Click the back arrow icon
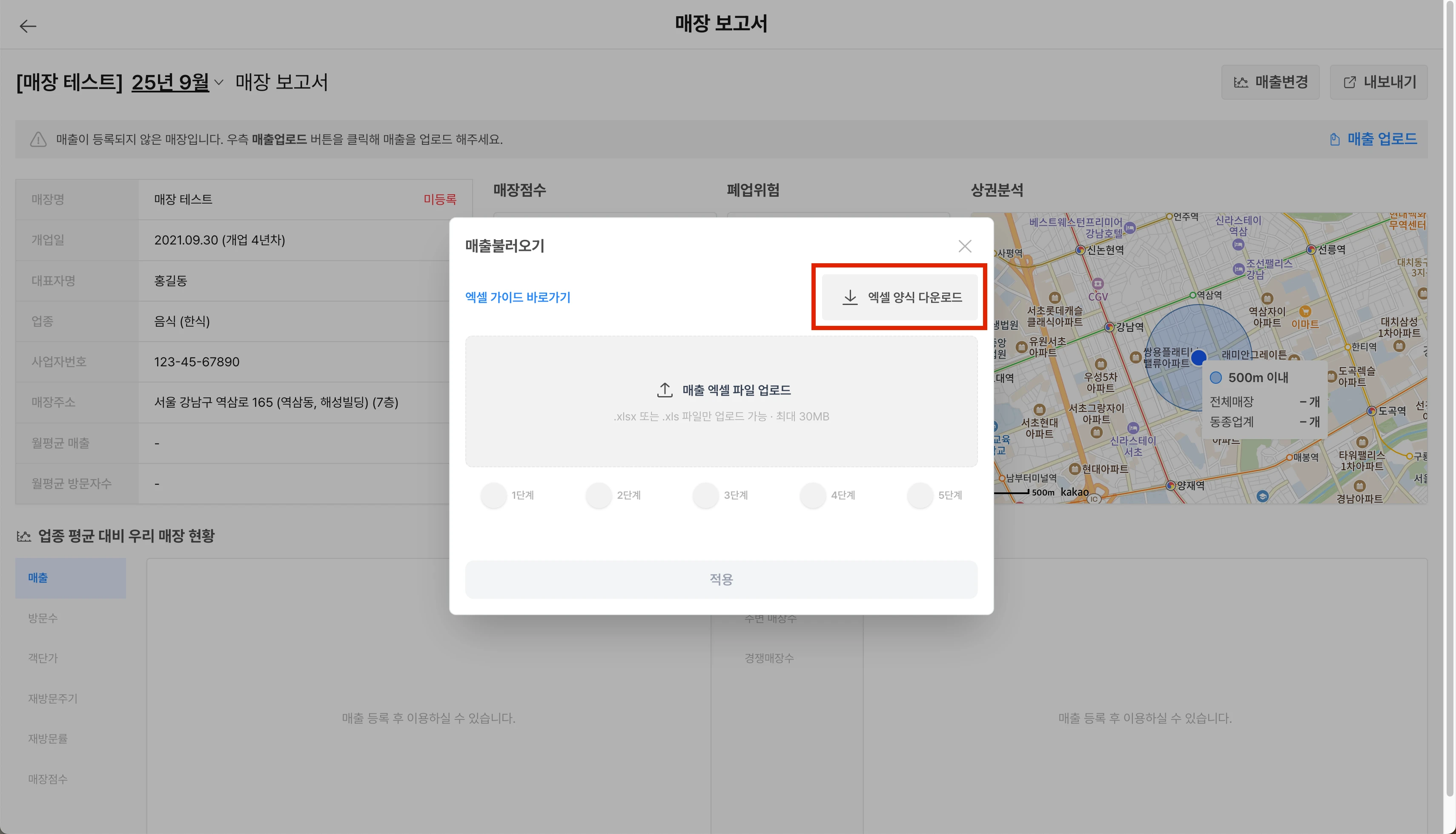The width and height of the screenshot is (1456, 834). 28,26
